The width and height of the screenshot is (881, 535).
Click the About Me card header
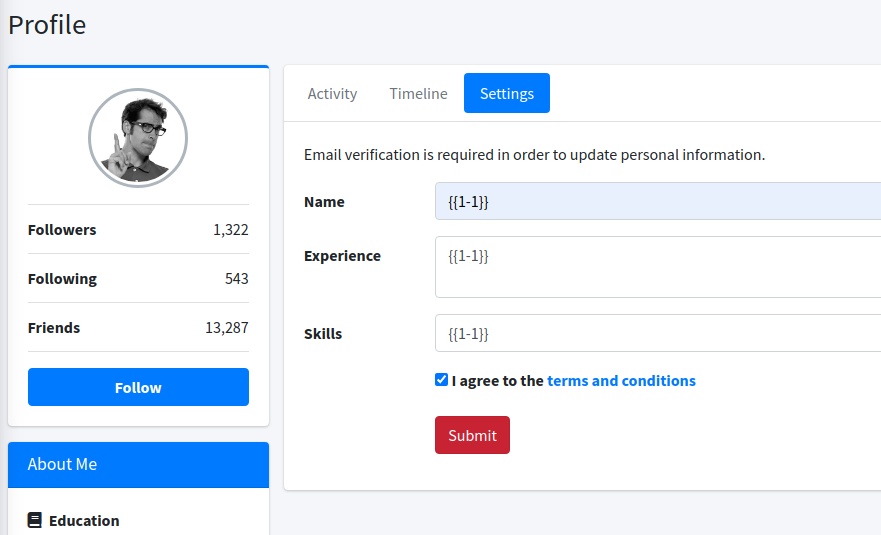point(138,464)
